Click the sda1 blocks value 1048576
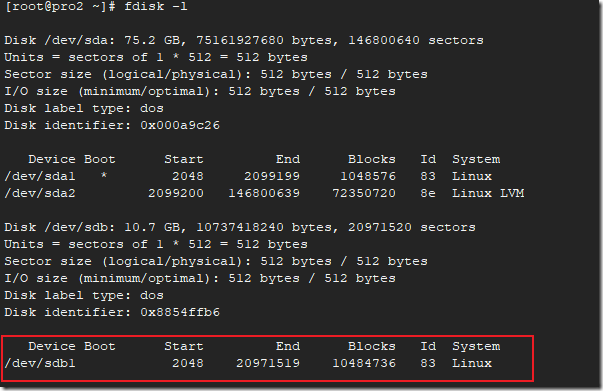Screen dimensions: 603x391 tap(368, 176)
